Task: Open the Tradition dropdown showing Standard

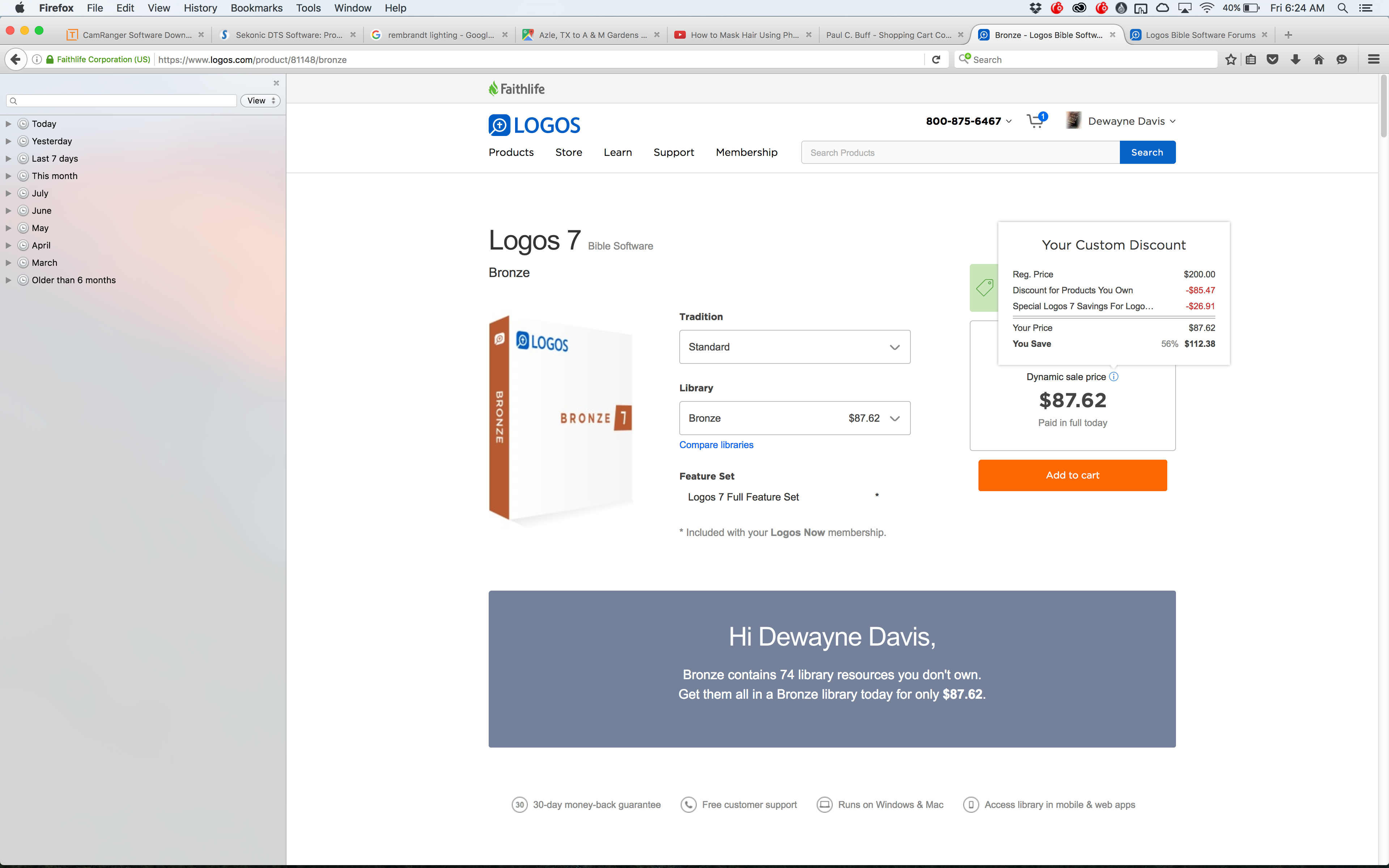Action: point(794,347)
